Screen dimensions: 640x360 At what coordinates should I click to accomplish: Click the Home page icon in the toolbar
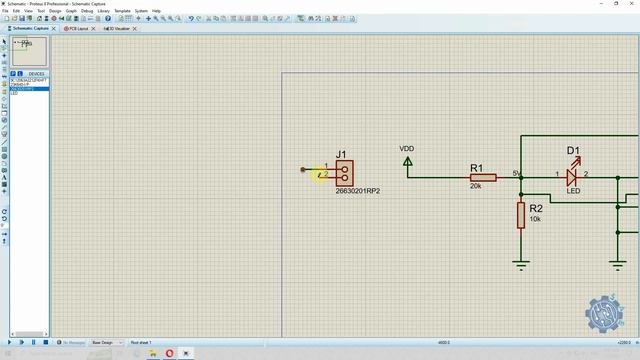(39, 19)
